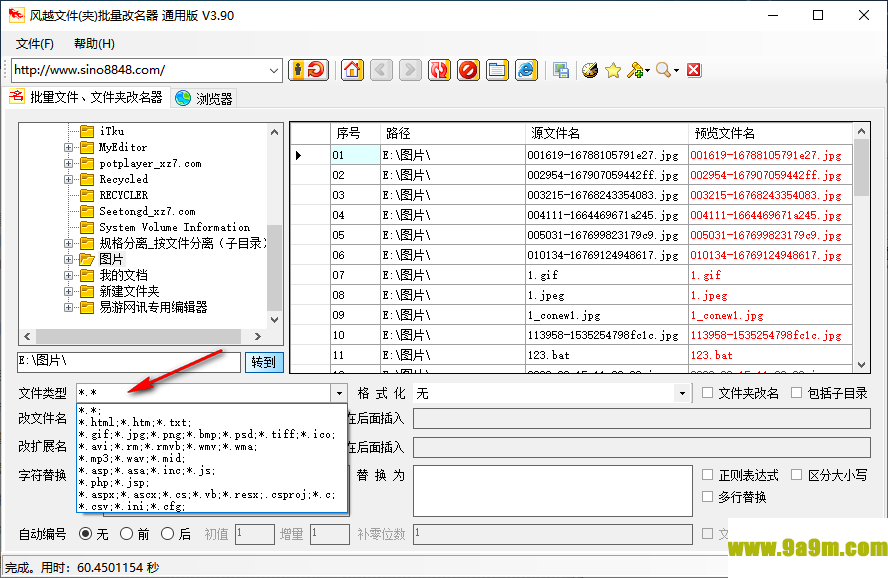Open the 格式化 dropdown
This screenshot has height=578, width=888.
point(682,393)
